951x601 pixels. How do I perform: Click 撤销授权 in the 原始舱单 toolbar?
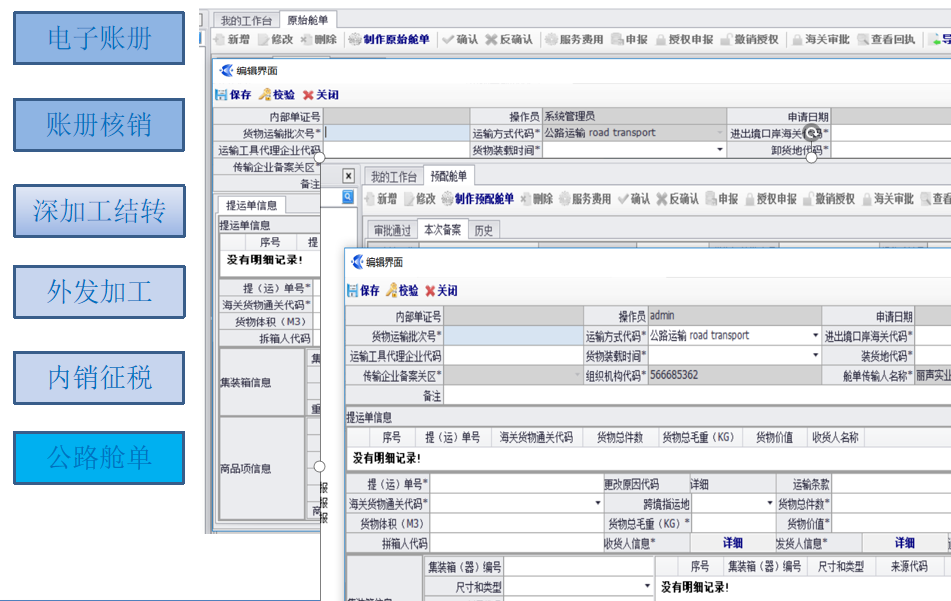tap(750, 39)
